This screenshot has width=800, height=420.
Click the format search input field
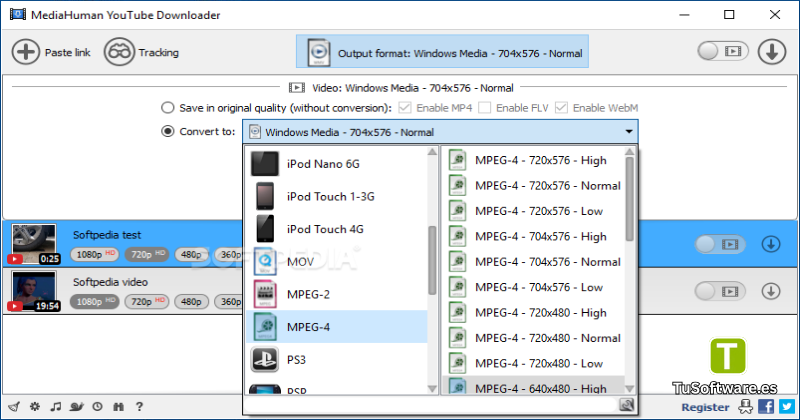point(431,405)
